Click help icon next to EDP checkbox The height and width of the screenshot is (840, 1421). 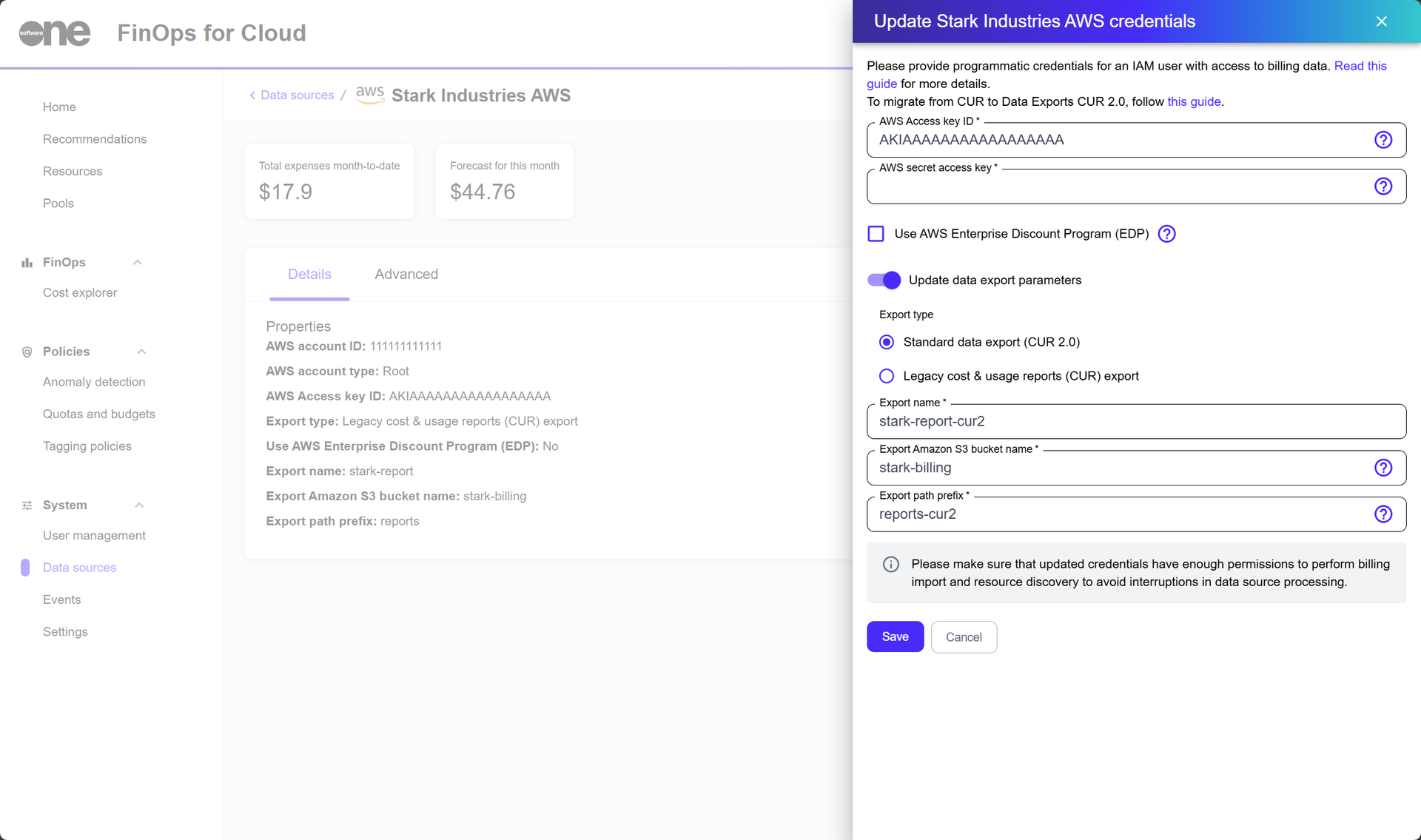(1166, 234)
